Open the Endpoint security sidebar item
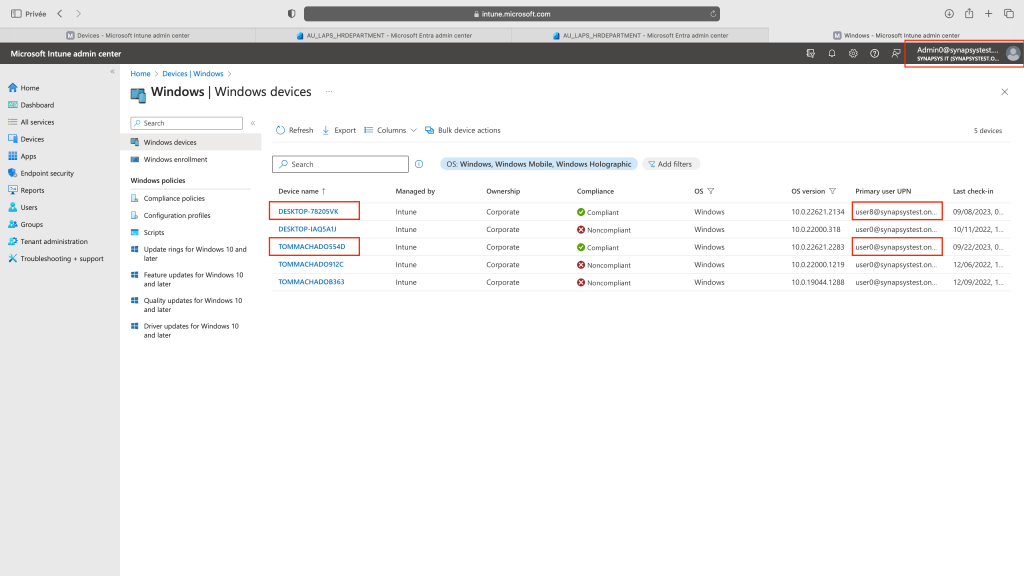The height and width of the screenshot is (576, 1024). 47,173
